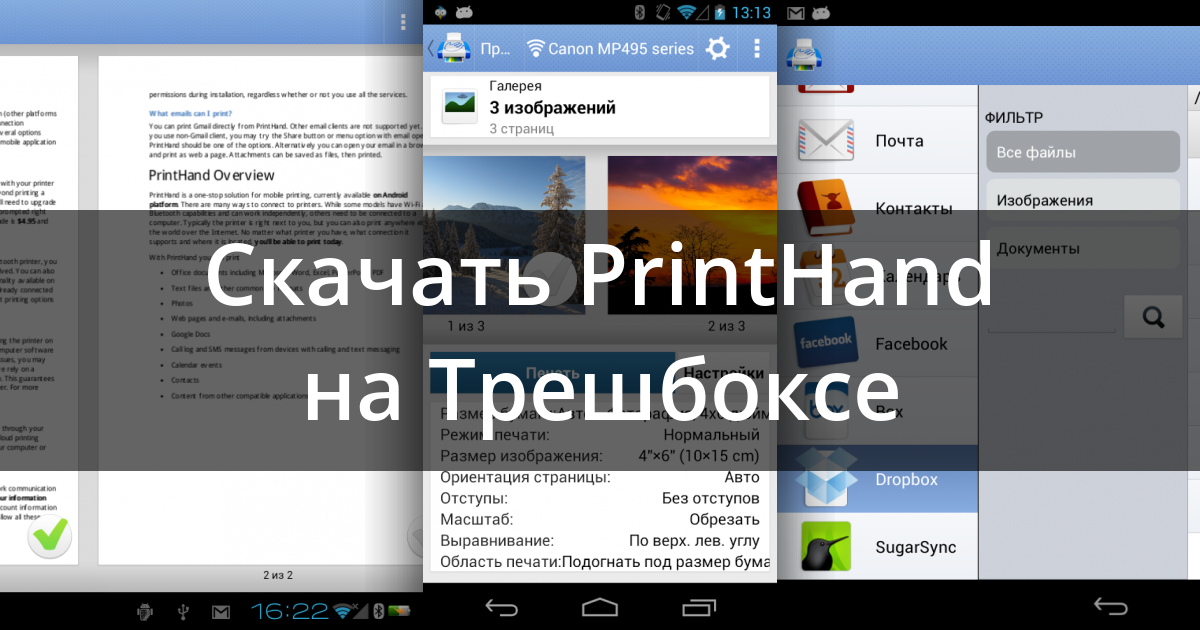This screenshot has width=1200, height=630.
Task: Tap Android robot icon beside 16:22 clock
Action: point(145,610)
